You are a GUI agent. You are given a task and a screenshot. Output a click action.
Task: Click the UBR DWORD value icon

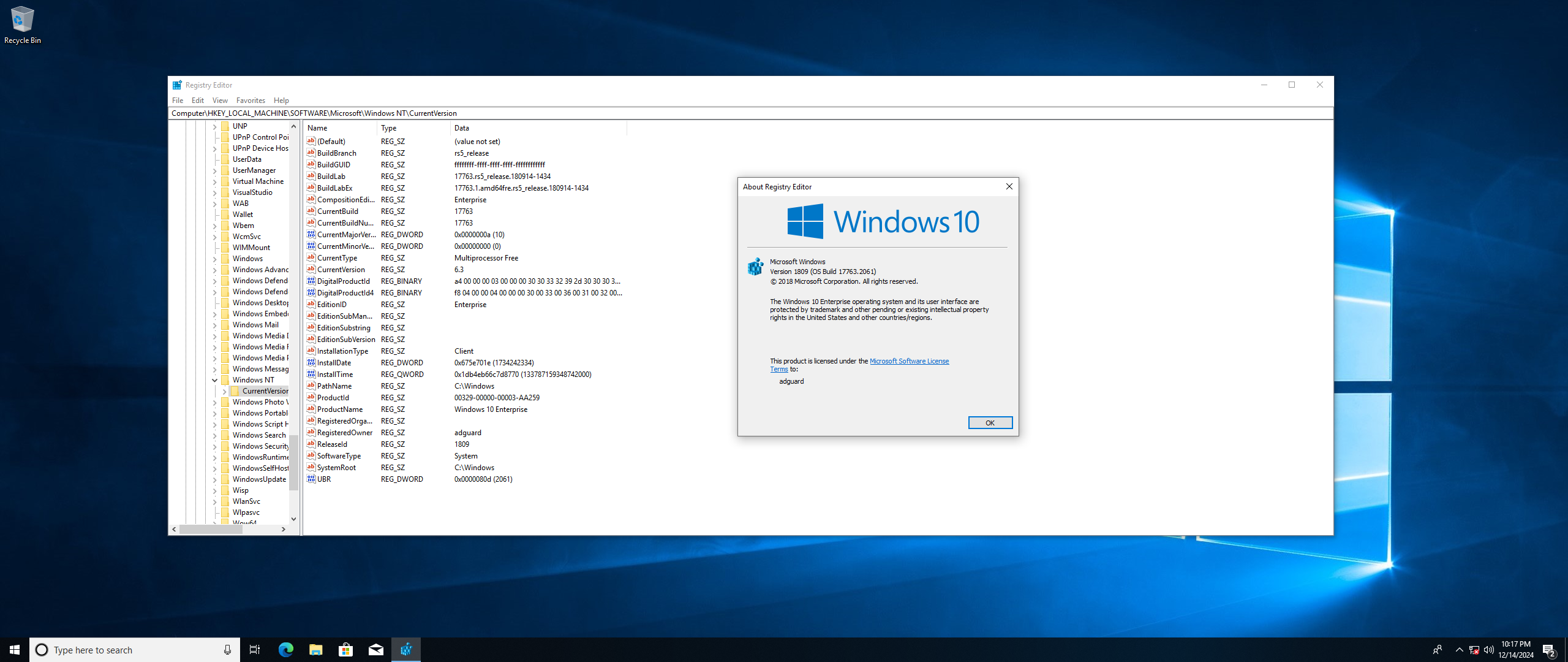coord(311,479)
